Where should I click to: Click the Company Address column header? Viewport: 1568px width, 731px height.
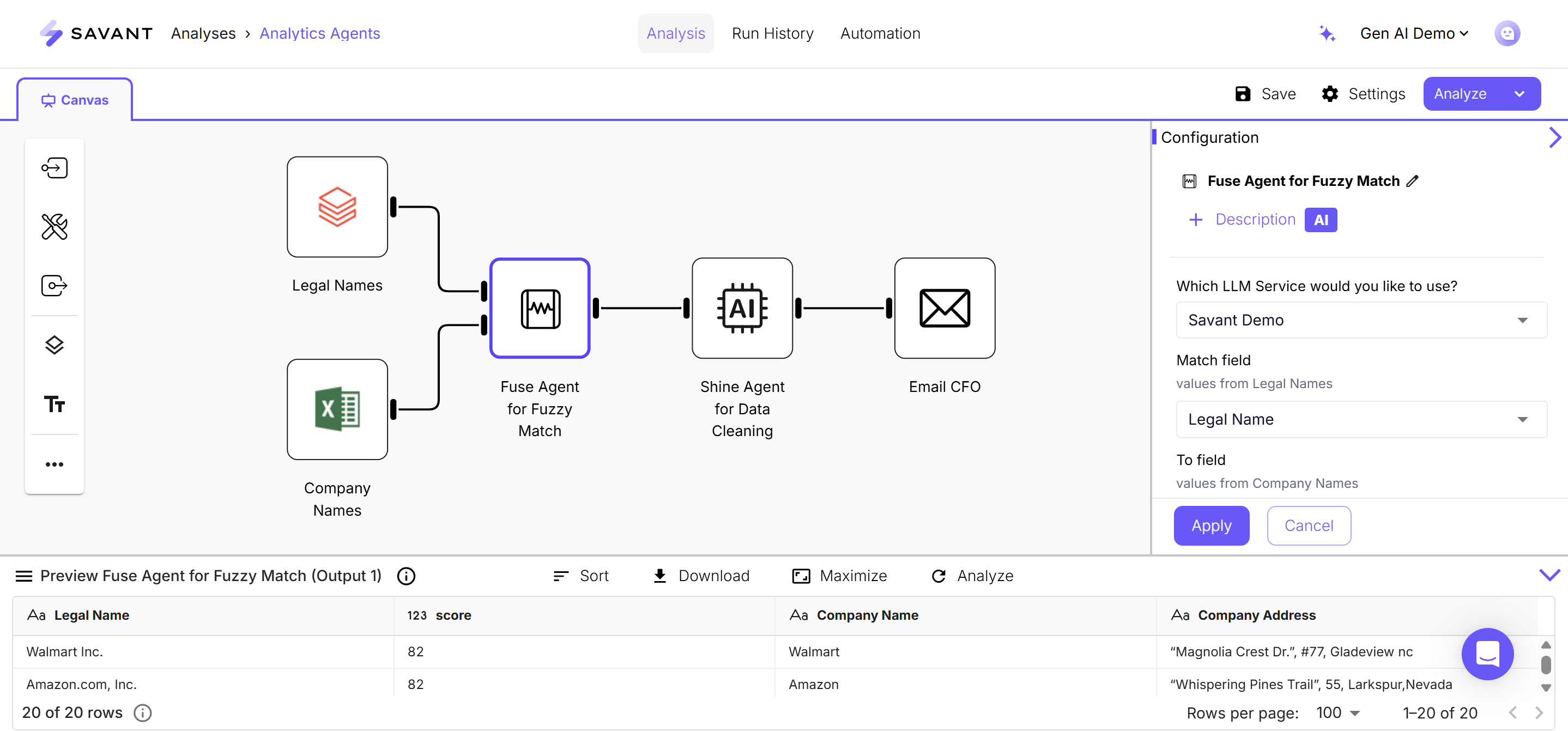tap(1346, 615)
